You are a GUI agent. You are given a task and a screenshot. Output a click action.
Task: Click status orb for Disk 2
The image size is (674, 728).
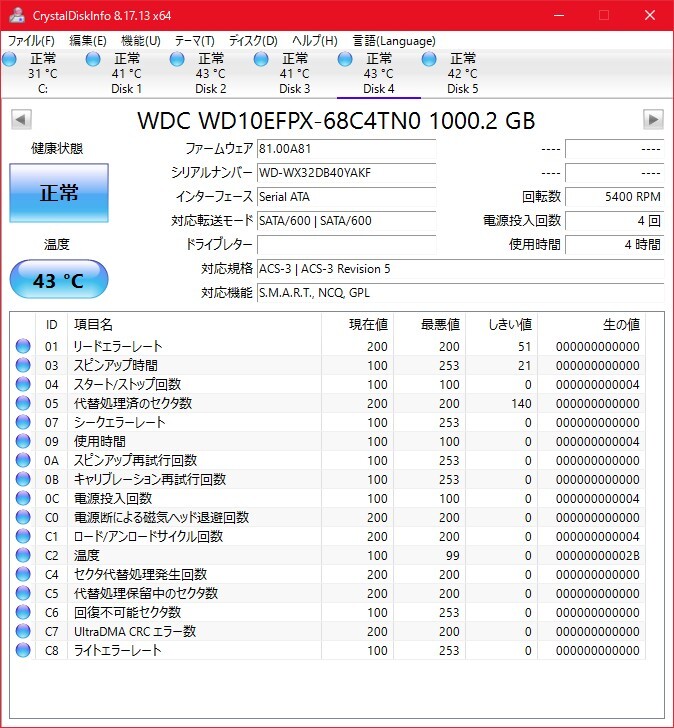177,59
